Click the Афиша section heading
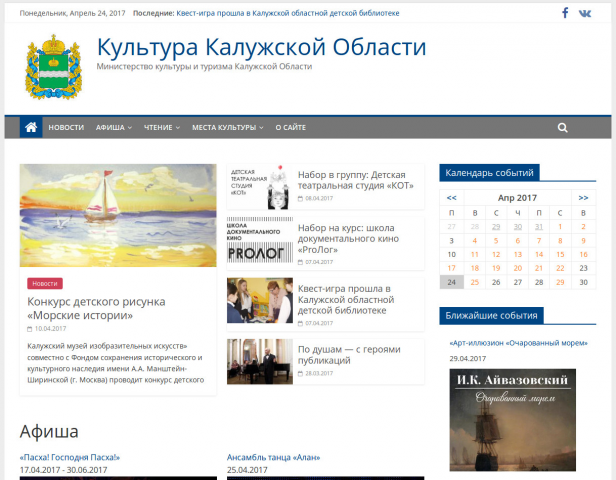Viewport: 616px width, 480px height. click(x=49, y=431)
